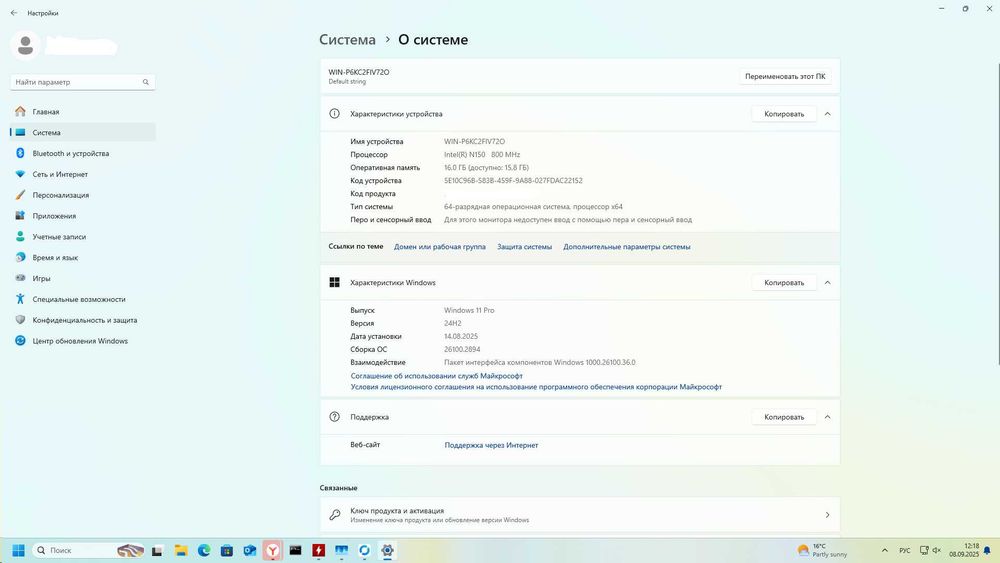Open Учетные записи section

coord(83,237)
